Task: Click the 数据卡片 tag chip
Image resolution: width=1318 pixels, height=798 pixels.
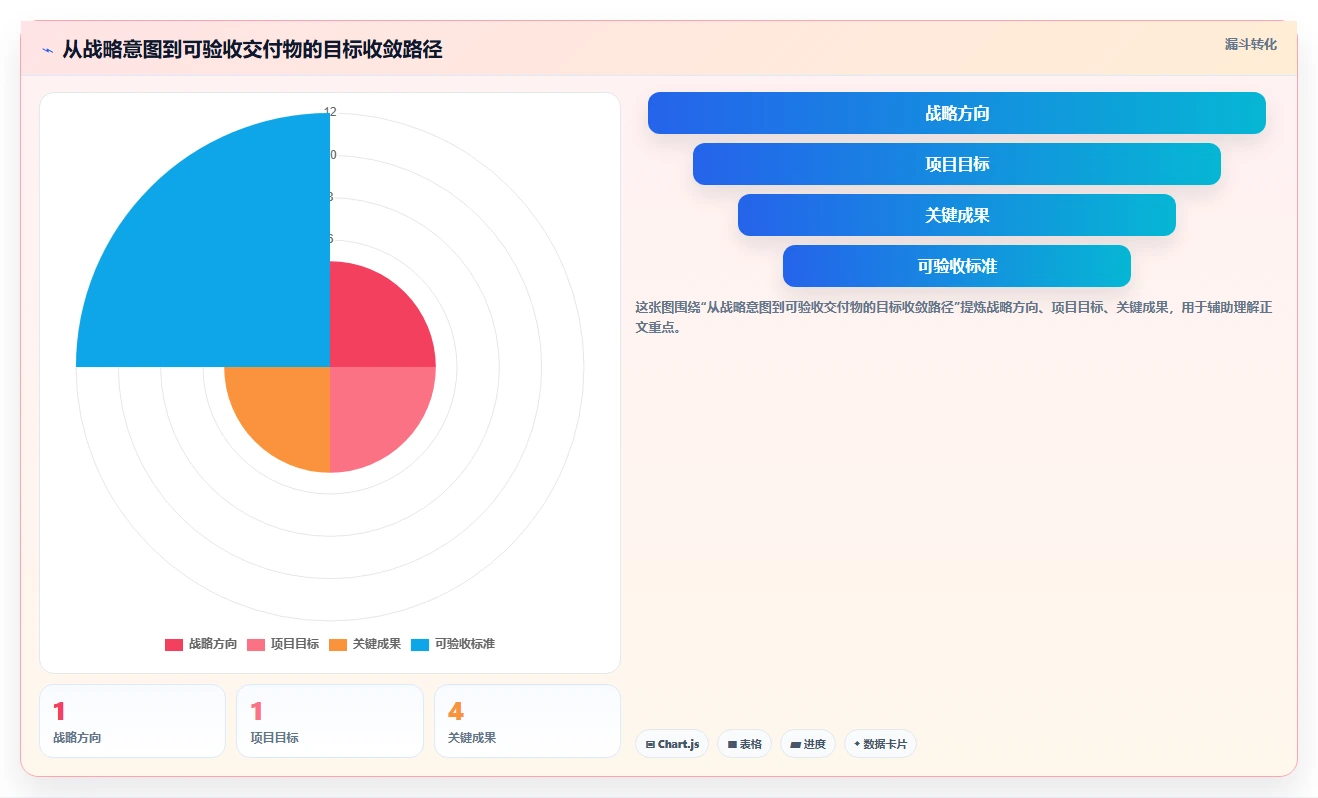Action: (x=880, y=744)
